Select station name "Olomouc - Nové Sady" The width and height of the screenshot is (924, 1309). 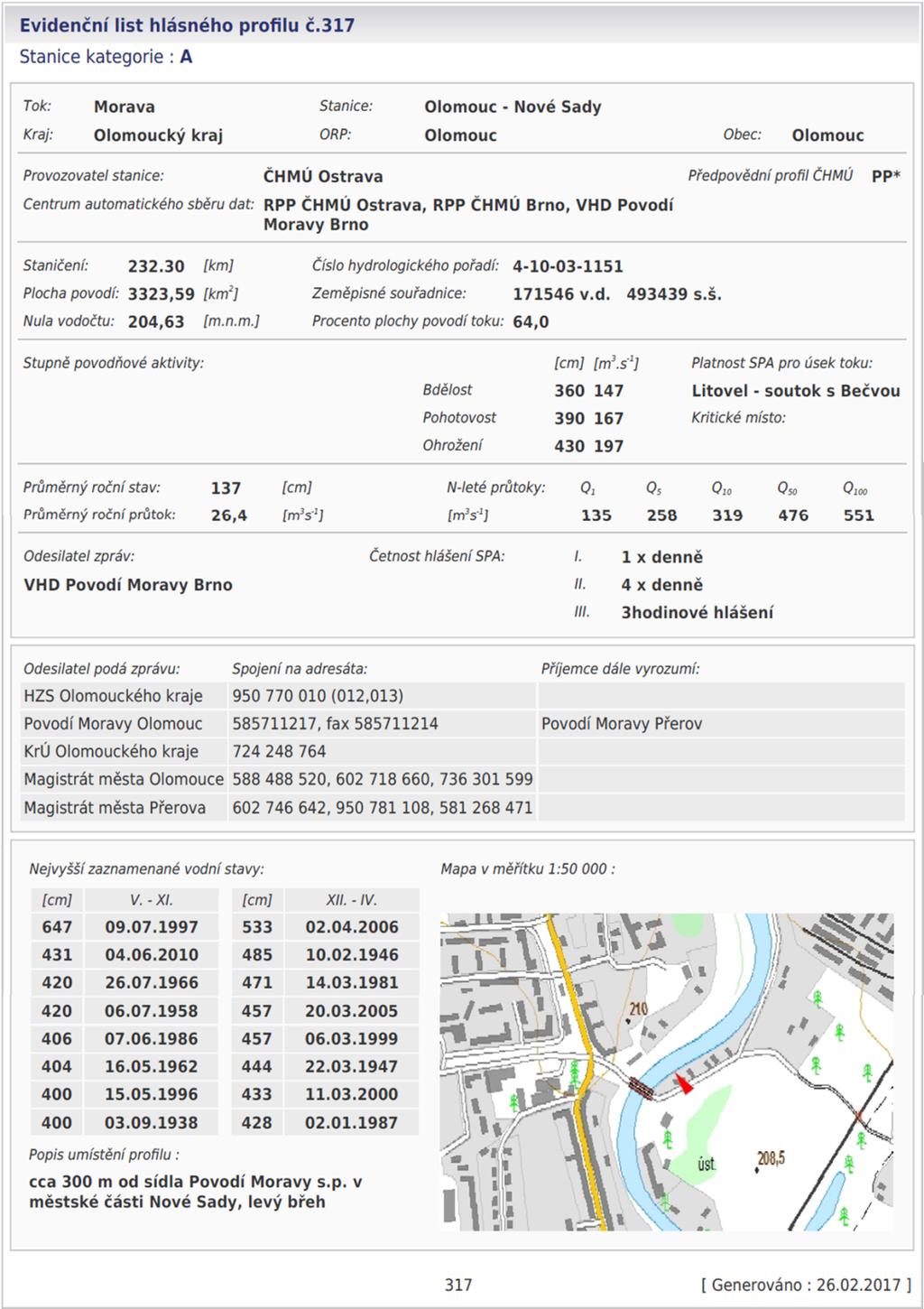coord(513,107)
